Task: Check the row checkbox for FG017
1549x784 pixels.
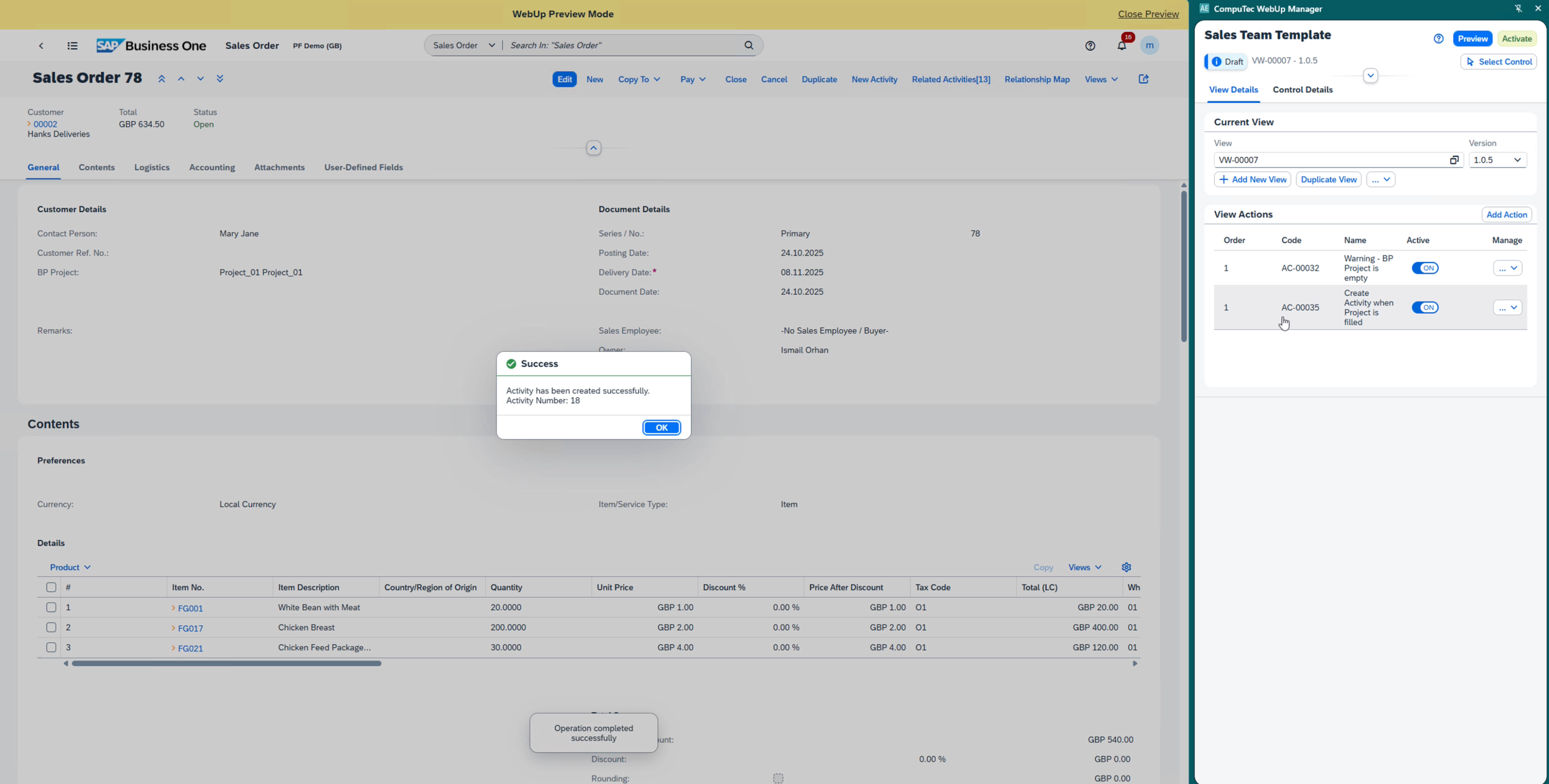Action: tap(51, 627)
